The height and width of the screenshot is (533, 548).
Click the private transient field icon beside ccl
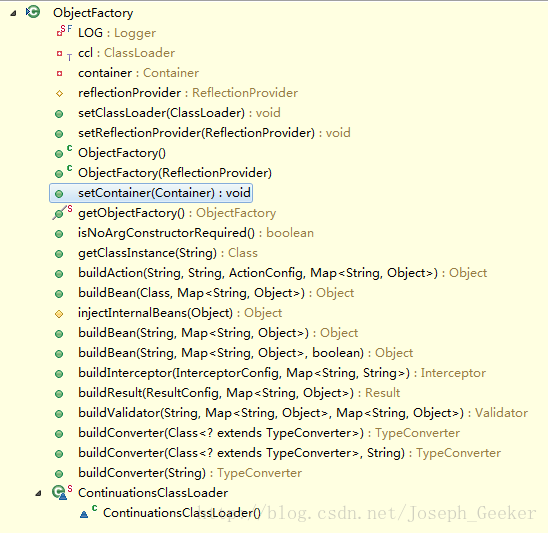(x=64, y=55)
